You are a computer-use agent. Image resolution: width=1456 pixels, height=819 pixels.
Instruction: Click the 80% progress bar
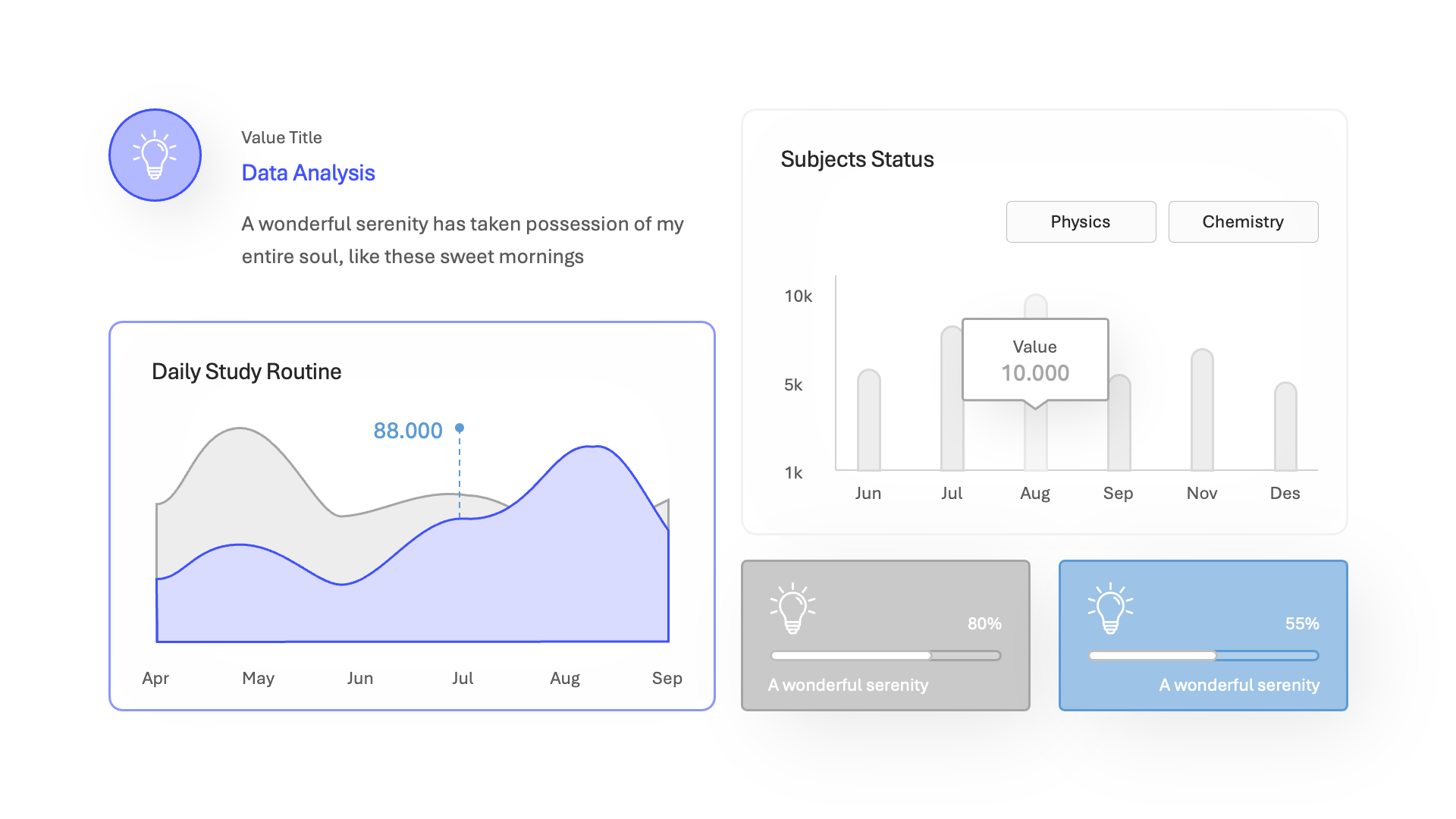click(886, 655)
